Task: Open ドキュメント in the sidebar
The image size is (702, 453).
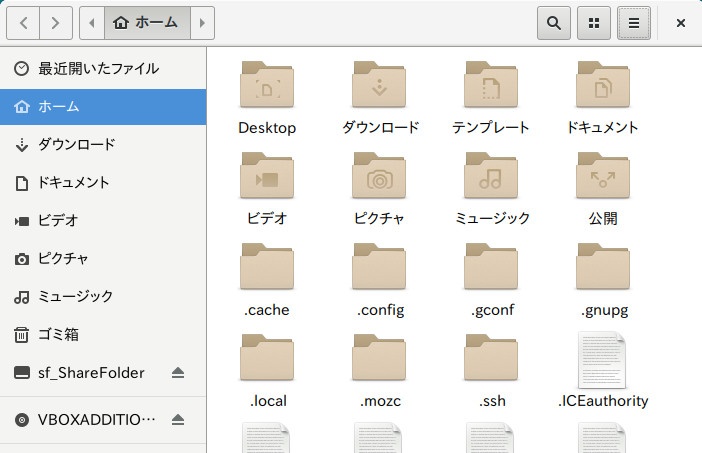Action: tap(103, 183)
